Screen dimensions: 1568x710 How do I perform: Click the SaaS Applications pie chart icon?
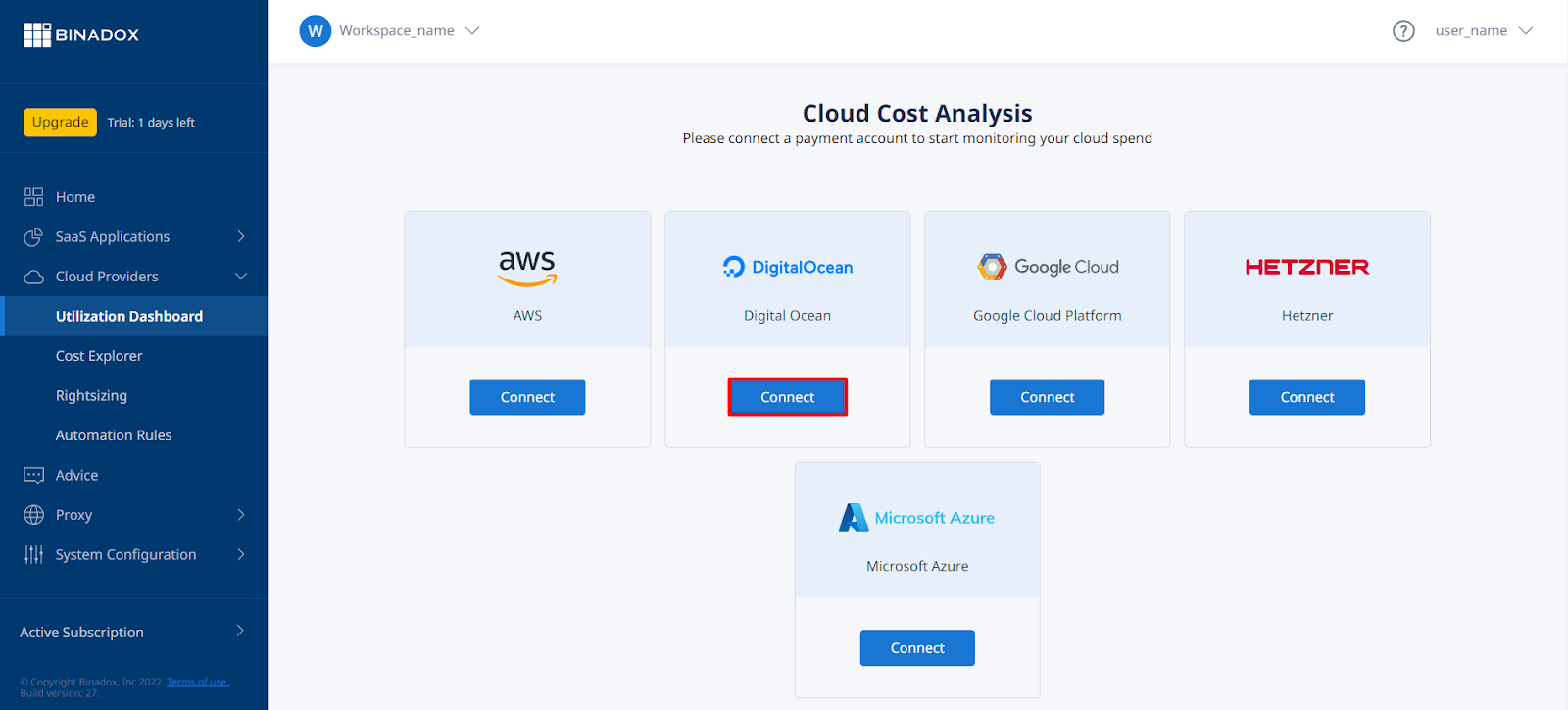click(34, 236)
